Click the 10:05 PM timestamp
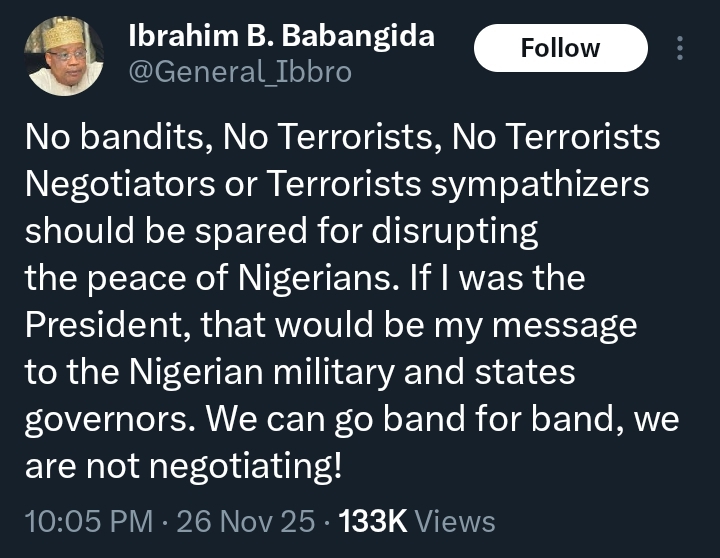Viewport: 720px width, 558px height. click(x=88, y=521)
